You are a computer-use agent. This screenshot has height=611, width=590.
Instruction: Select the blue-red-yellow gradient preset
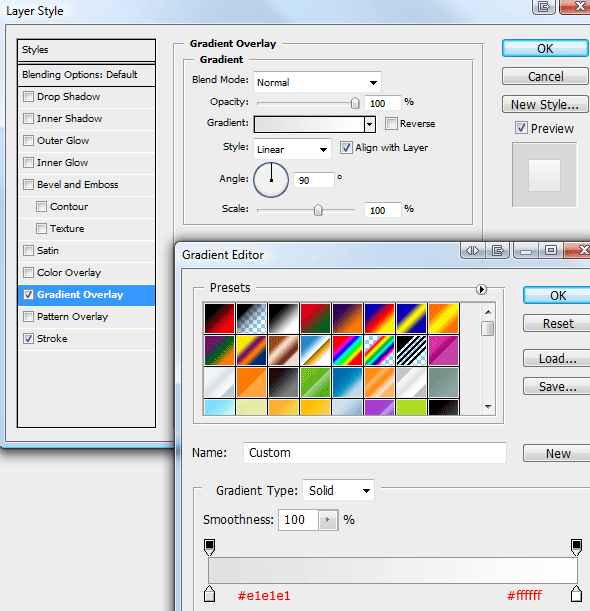tap(379, 318)
